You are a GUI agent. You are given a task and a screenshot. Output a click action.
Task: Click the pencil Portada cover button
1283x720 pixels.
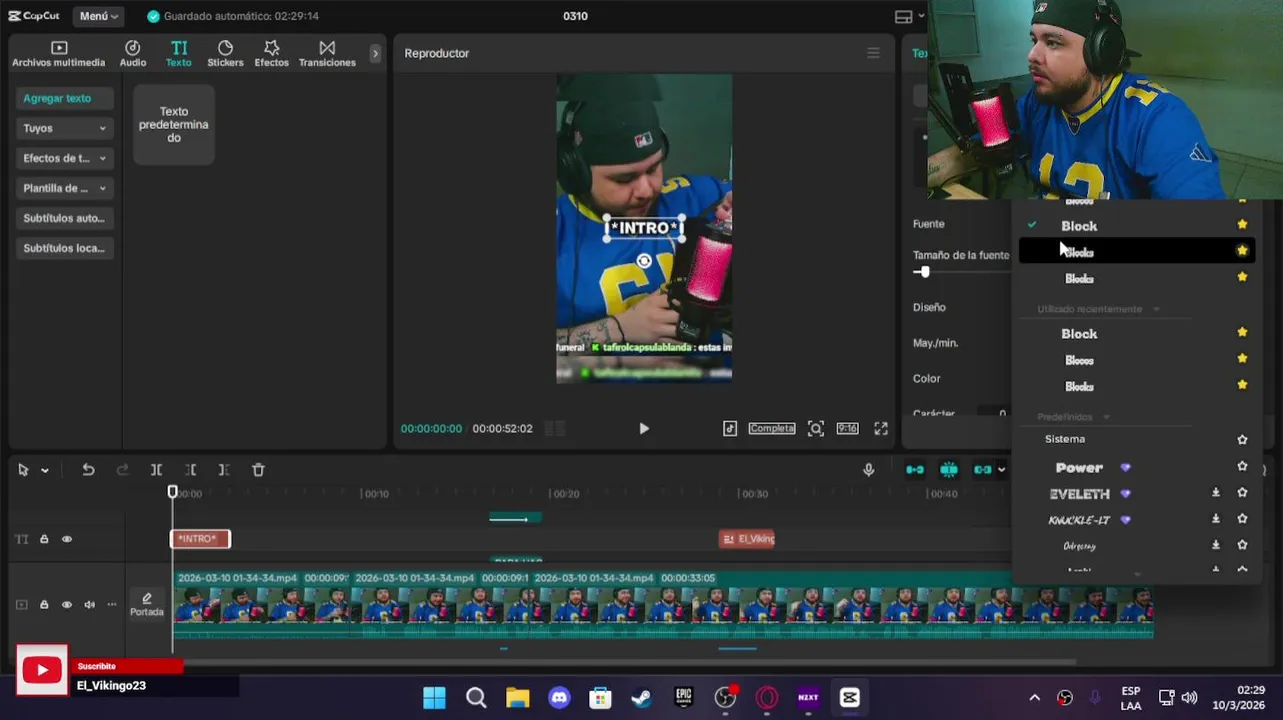tap(147, 604)
